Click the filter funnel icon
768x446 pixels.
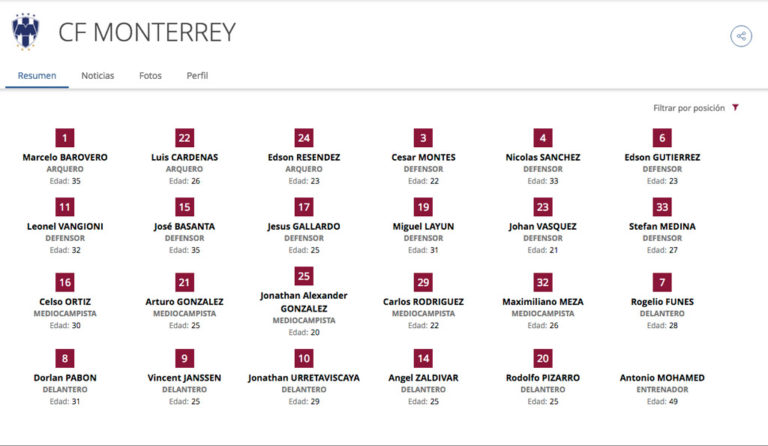(735, 108)
